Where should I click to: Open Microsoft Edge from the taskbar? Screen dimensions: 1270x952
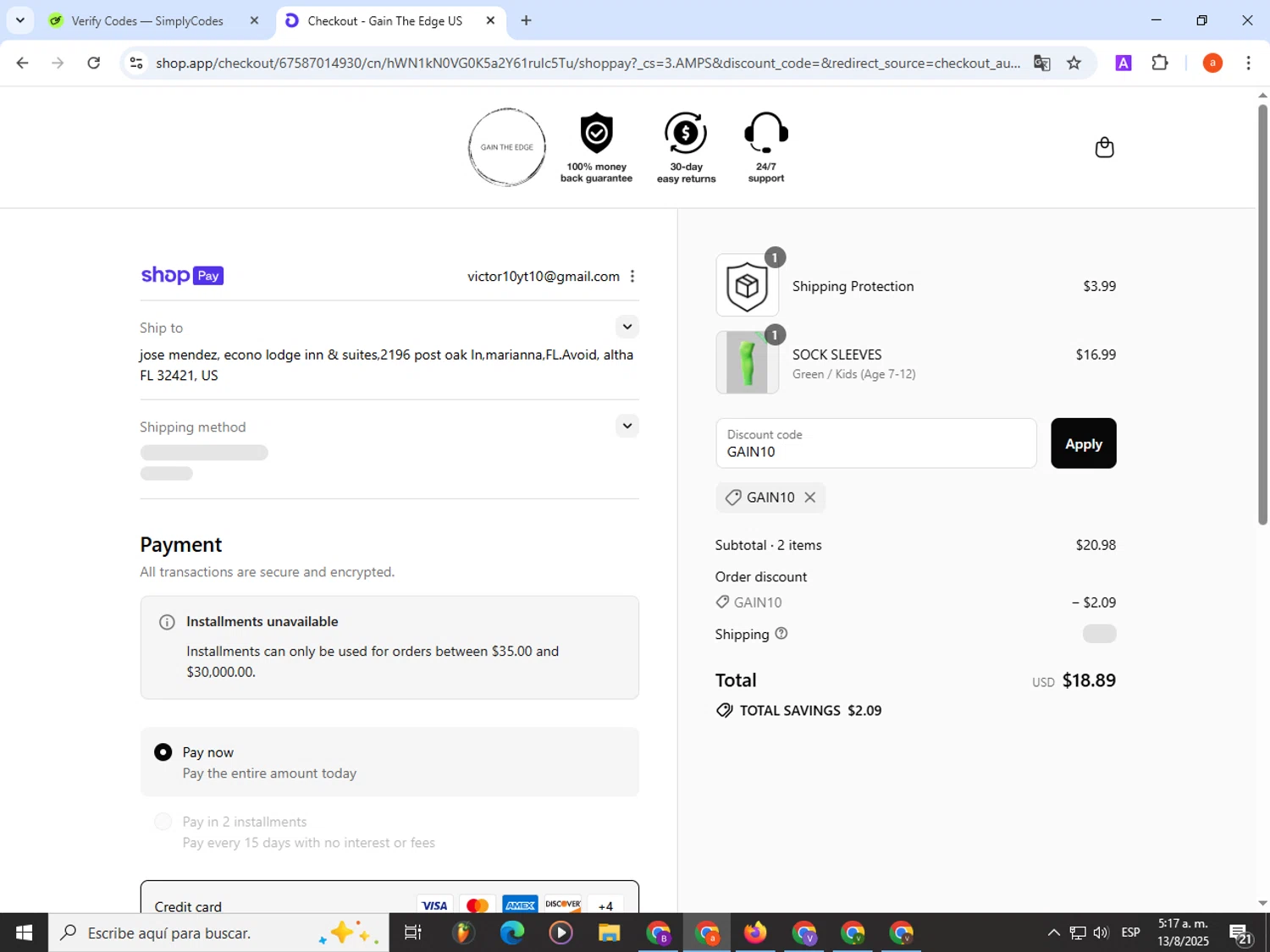[512, 933]
